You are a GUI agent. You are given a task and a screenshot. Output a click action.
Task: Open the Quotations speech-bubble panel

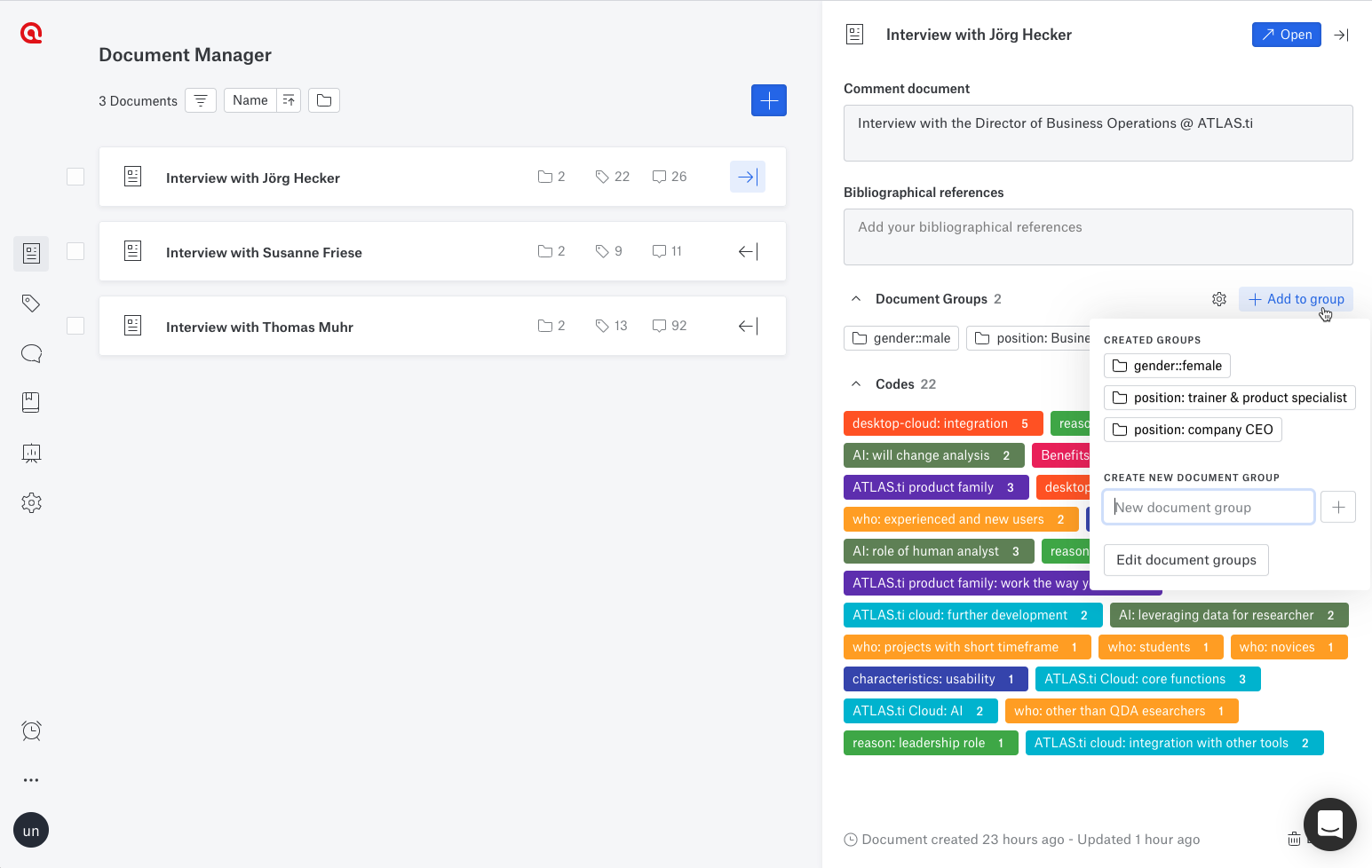click(31, 353)
